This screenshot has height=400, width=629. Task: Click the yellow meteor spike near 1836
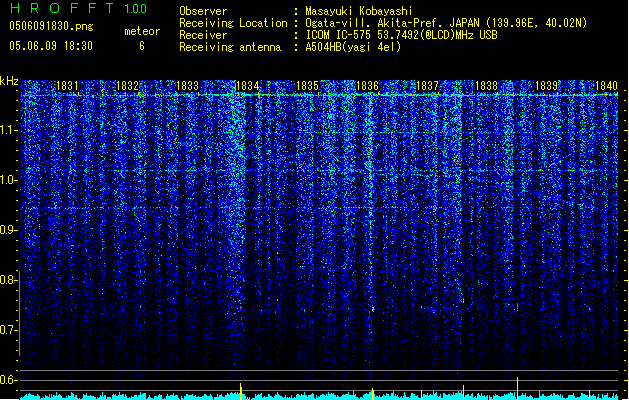pyautogui.click(x=373, y=394)
